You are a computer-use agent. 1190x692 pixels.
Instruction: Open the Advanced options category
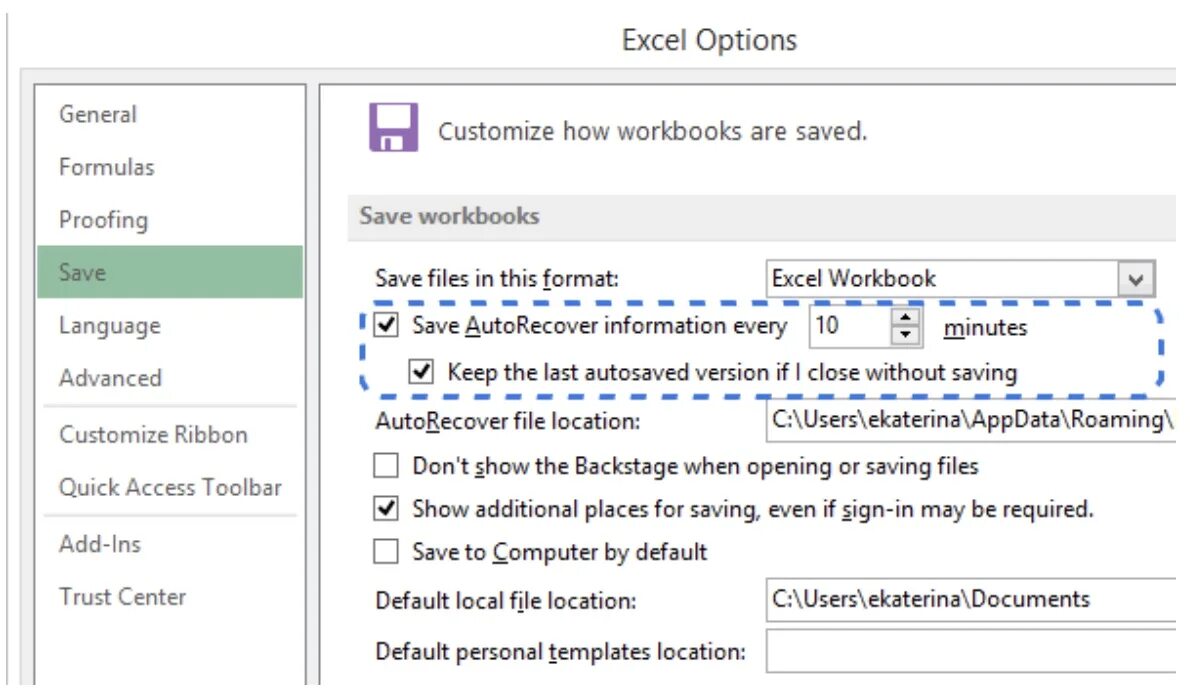(110, 378)
